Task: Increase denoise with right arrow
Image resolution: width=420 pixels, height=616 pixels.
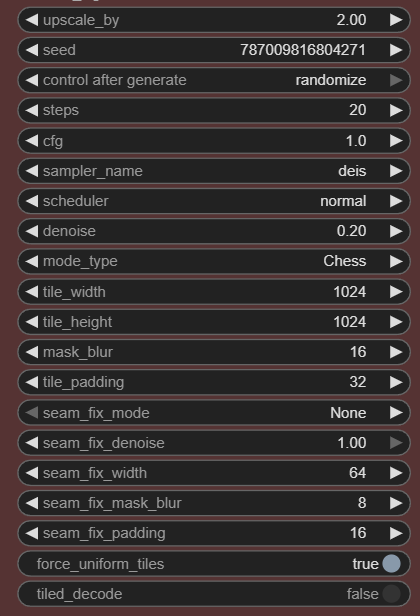Action: pyautogui.click(x=396, y=231)
